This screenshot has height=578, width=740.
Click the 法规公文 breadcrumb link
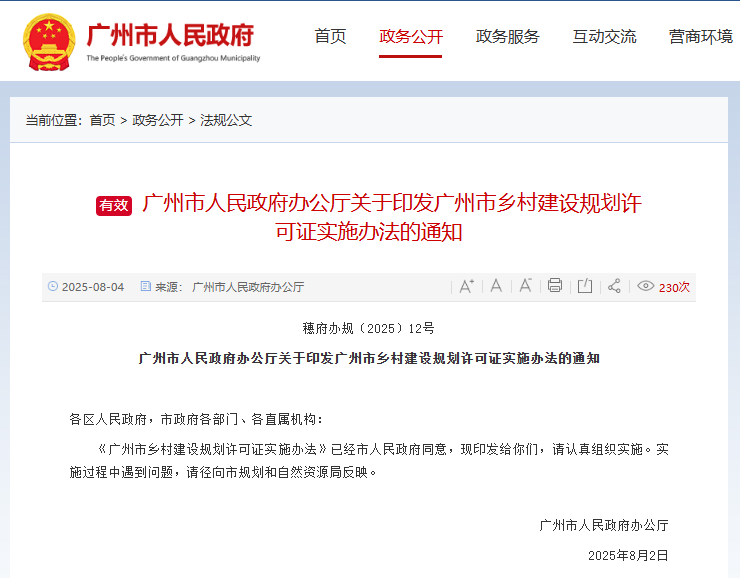226,120
